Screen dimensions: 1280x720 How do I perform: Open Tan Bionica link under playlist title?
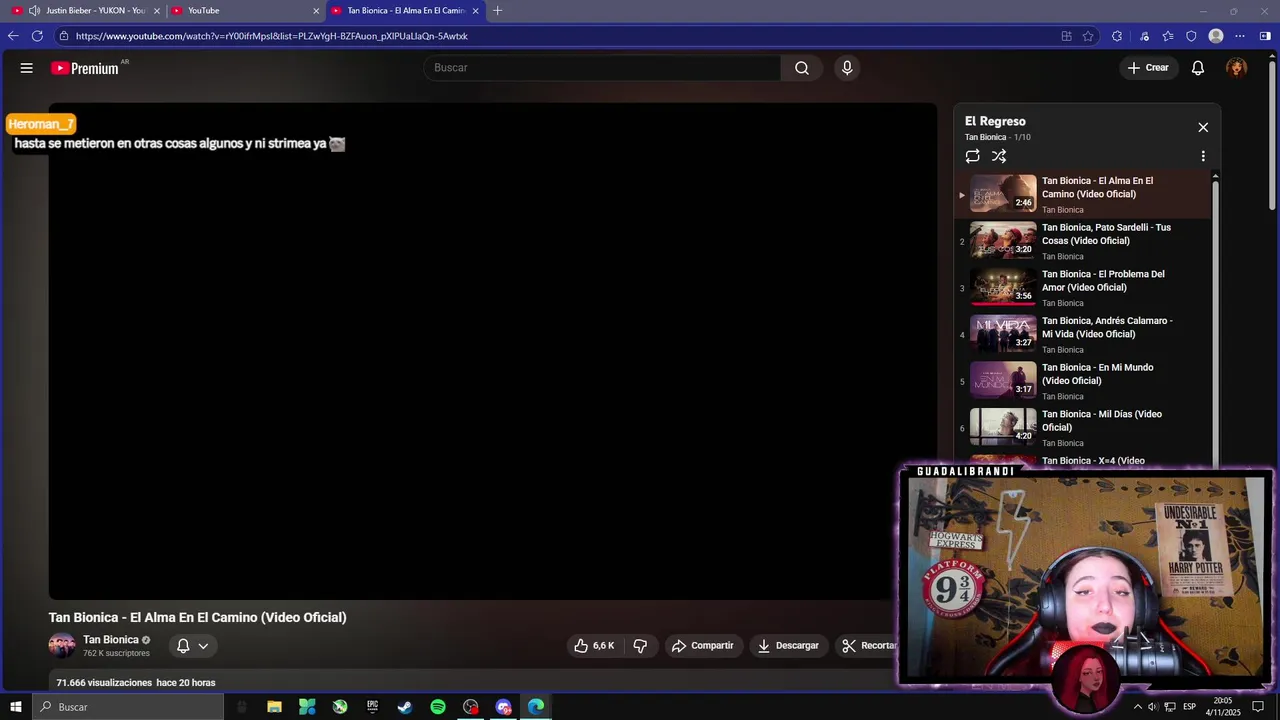pyautogui.click(x=985, y=137)
